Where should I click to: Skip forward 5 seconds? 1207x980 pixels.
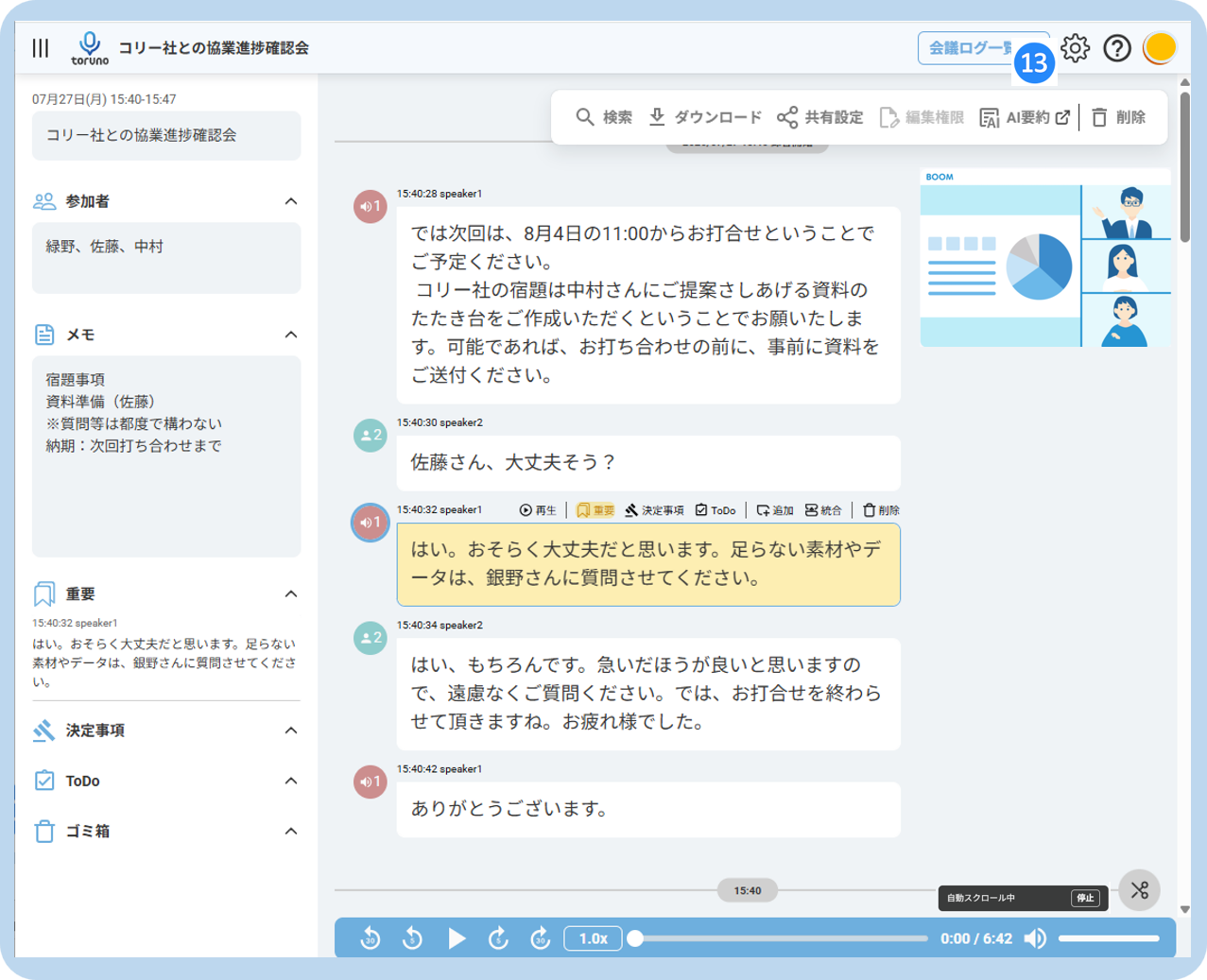tap(498, 938)
